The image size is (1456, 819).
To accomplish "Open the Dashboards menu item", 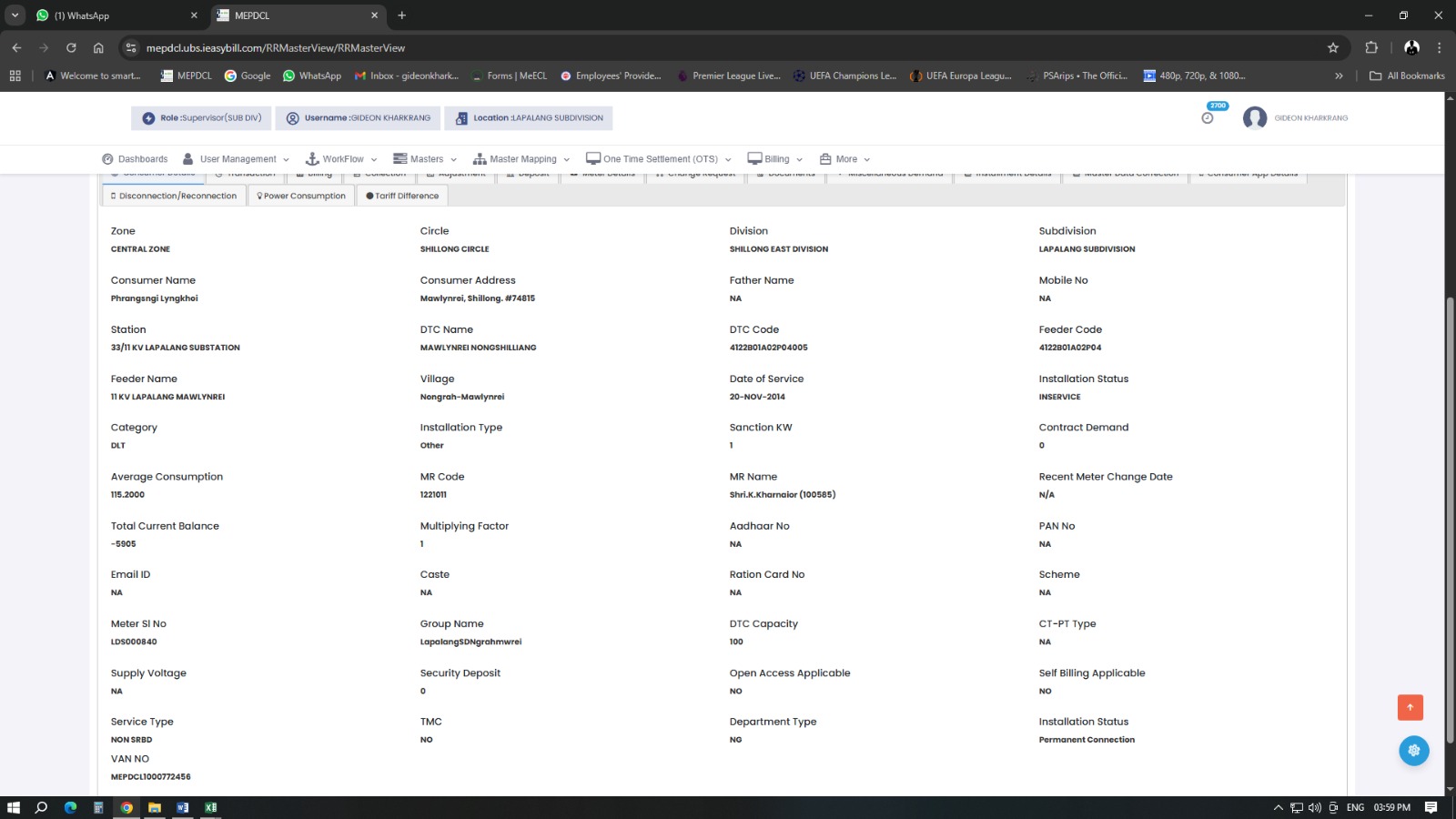I will pyautogui.click(x=136, y=159).
